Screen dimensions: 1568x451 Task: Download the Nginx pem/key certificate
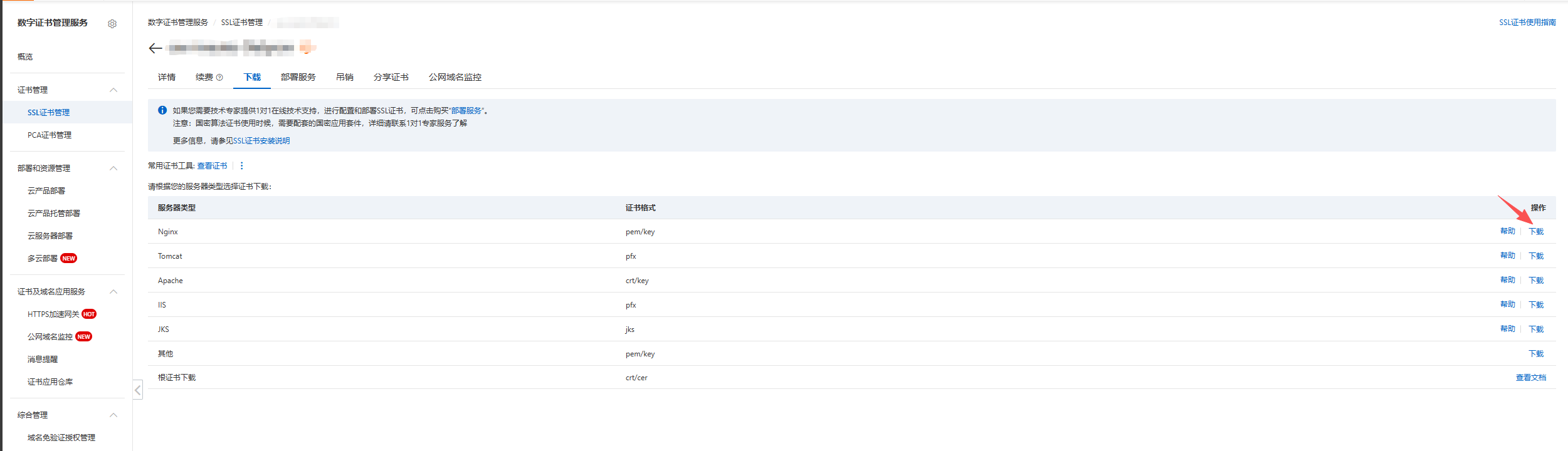tap(1535, 232)
